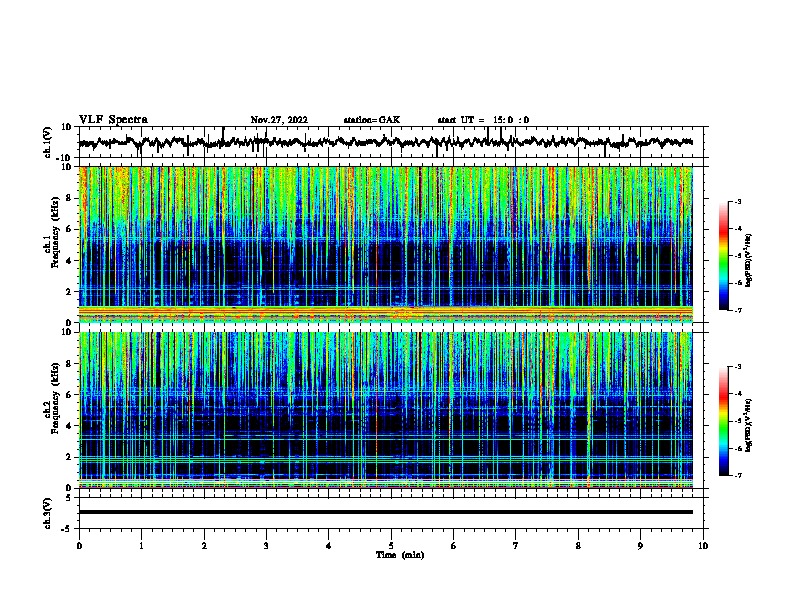The image size is (792, 612).
Task: Click "-7" on the ch.1 color scale
Action: pos(738,310)
